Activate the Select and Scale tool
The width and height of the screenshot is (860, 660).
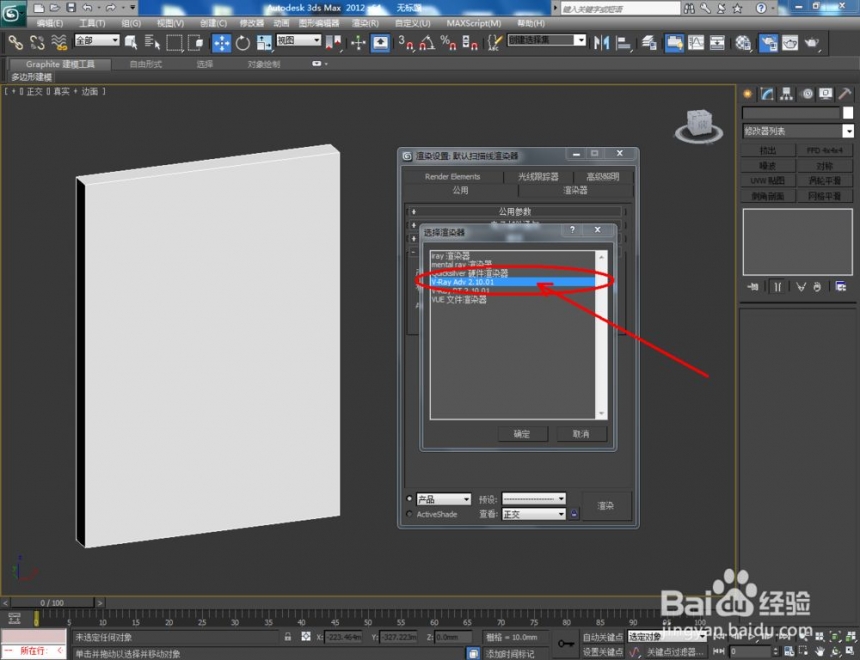tap(264, 42)
